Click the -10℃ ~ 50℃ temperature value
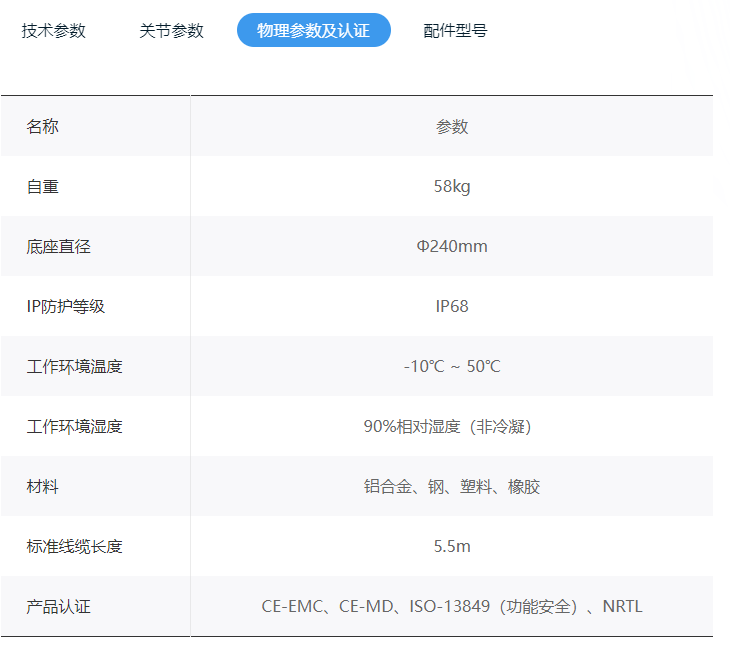The image size is (730, 651). coord(452,367)
